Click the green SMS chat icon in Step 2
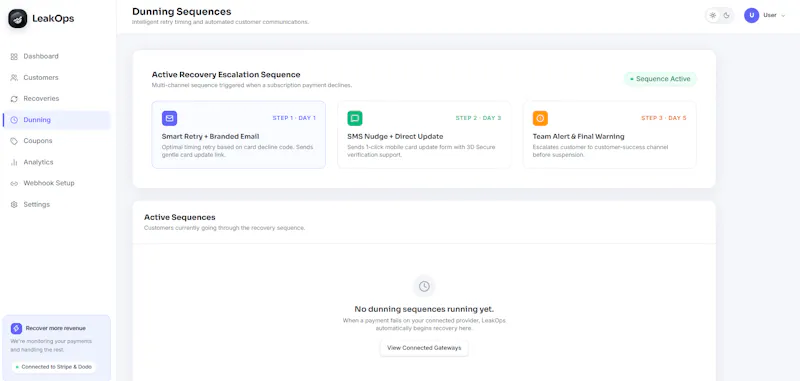The image size is (800, 381). [355, 118]
